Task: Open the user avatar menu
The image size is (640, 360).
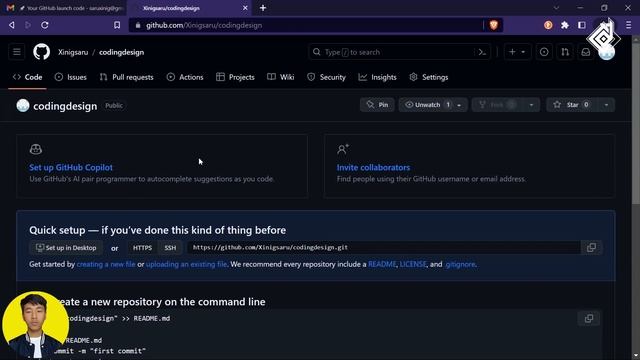Action: pos(607,52)
